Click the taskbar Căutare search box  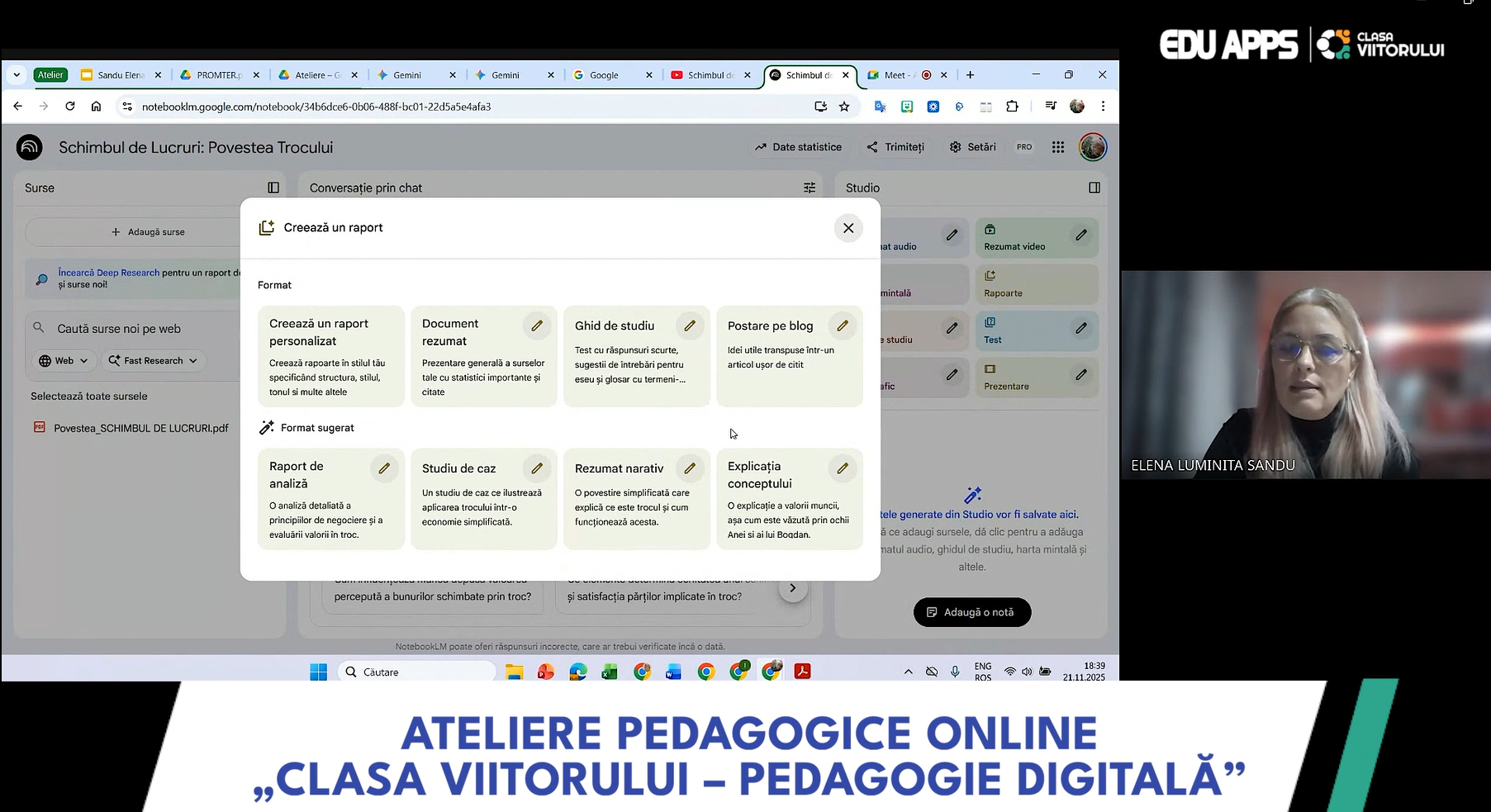click(417, 672)
